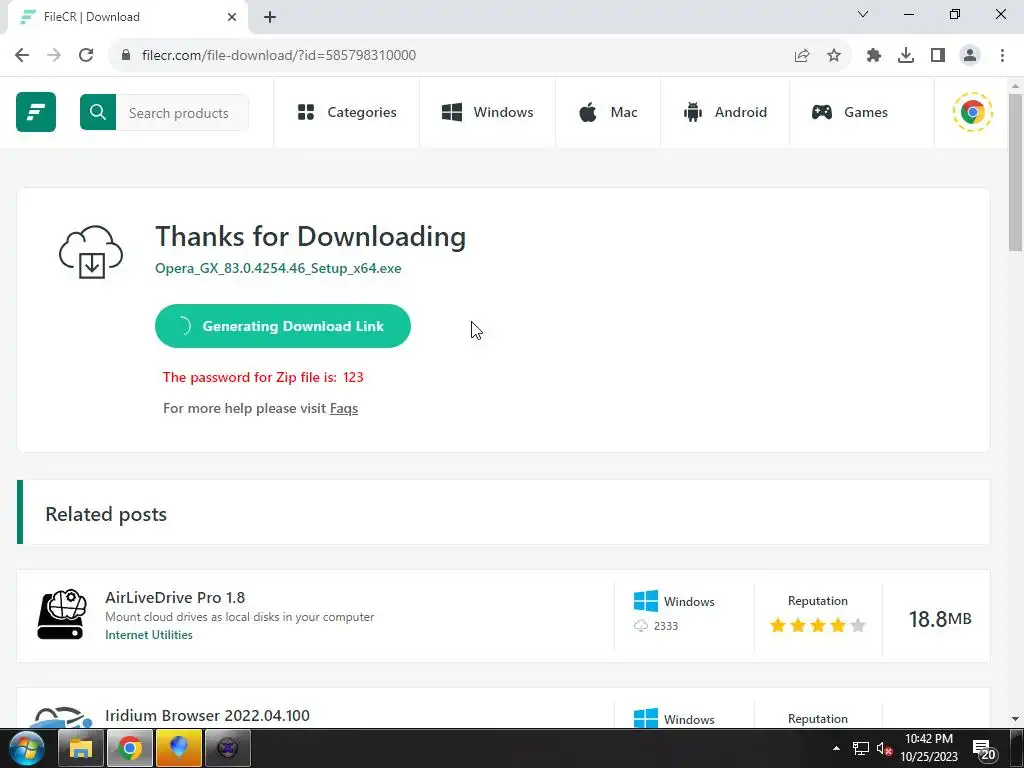This screenshot has height=768, width=1024.
Task: Select the FileCR | Download tab
Action: pos(127,18)
